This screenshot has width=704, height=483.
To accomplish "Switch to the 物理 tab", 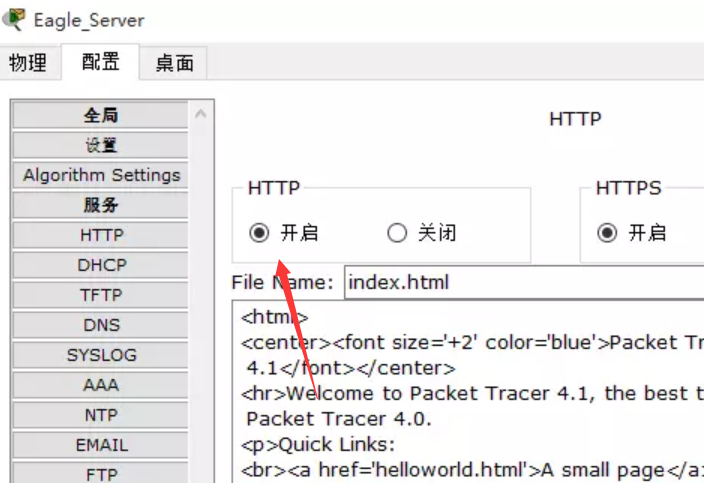I will [28, 62].
